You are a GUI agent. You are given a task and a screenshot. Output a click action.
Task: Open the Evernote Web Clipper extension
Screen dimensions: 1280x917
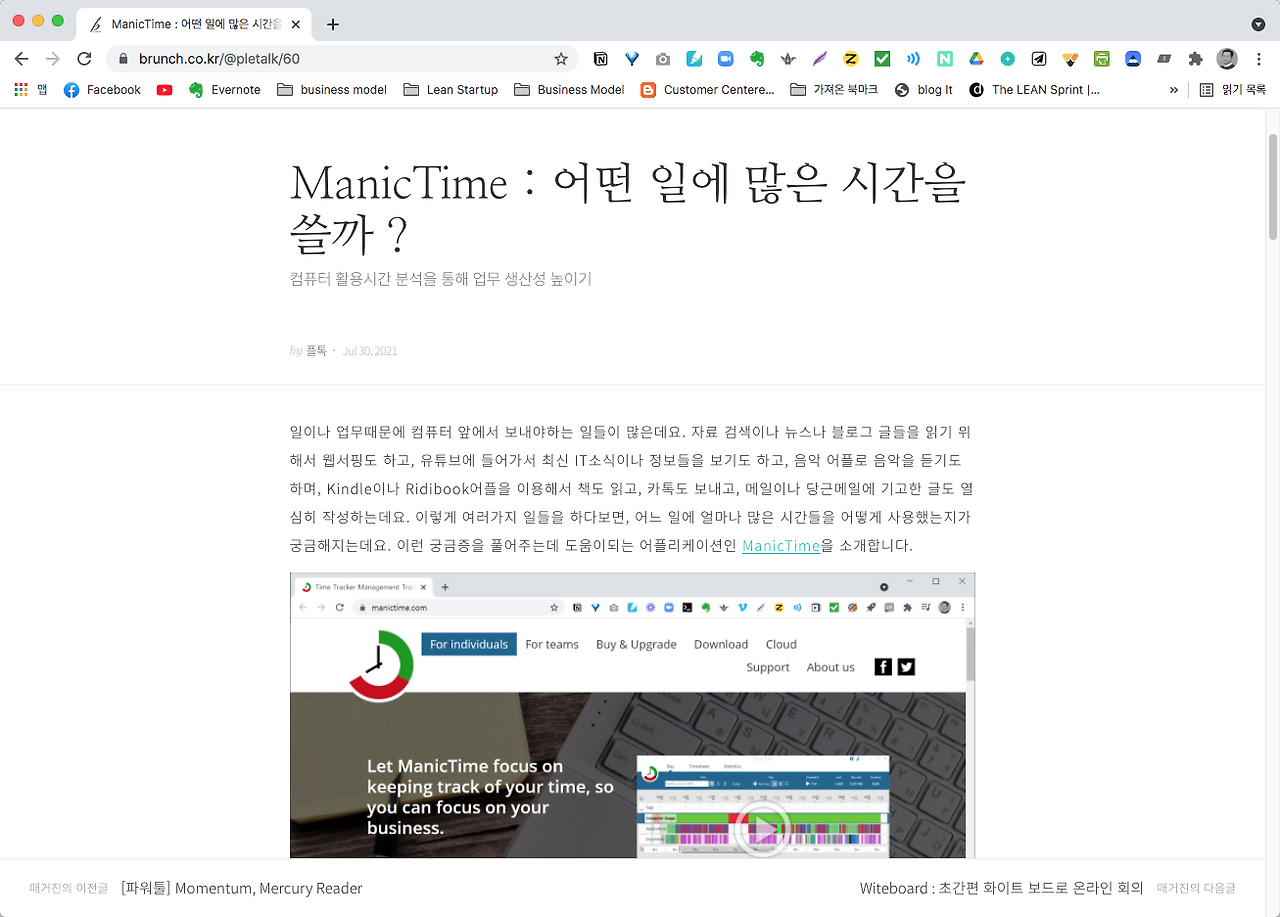point(757,59)
